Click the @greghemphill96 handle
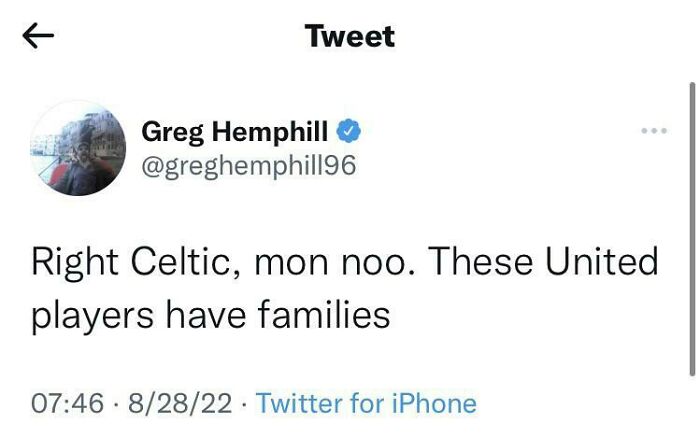The width and height of the screenshot is (700, 437). click(x=249, y=164)
